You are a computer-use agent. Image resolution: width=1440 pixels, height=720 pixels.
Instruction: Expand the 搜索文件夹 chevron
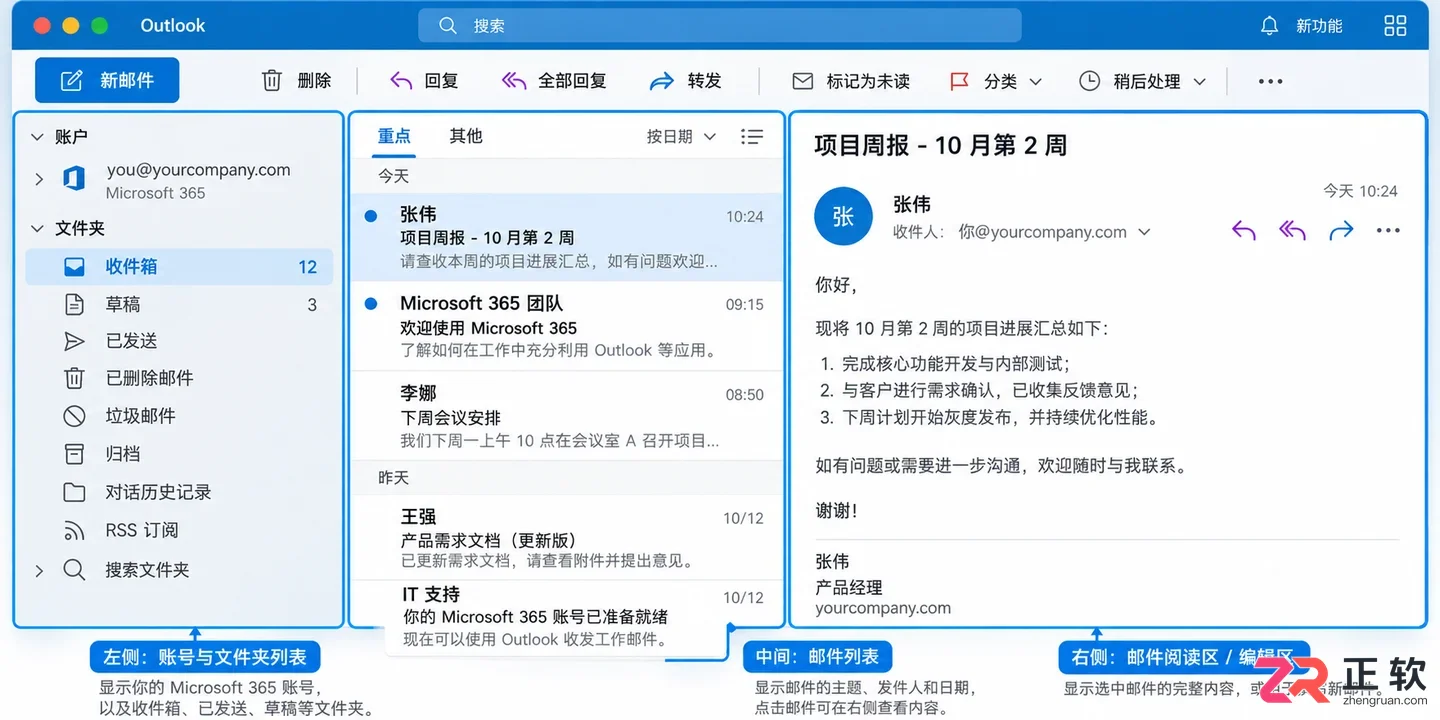[39, 571]
